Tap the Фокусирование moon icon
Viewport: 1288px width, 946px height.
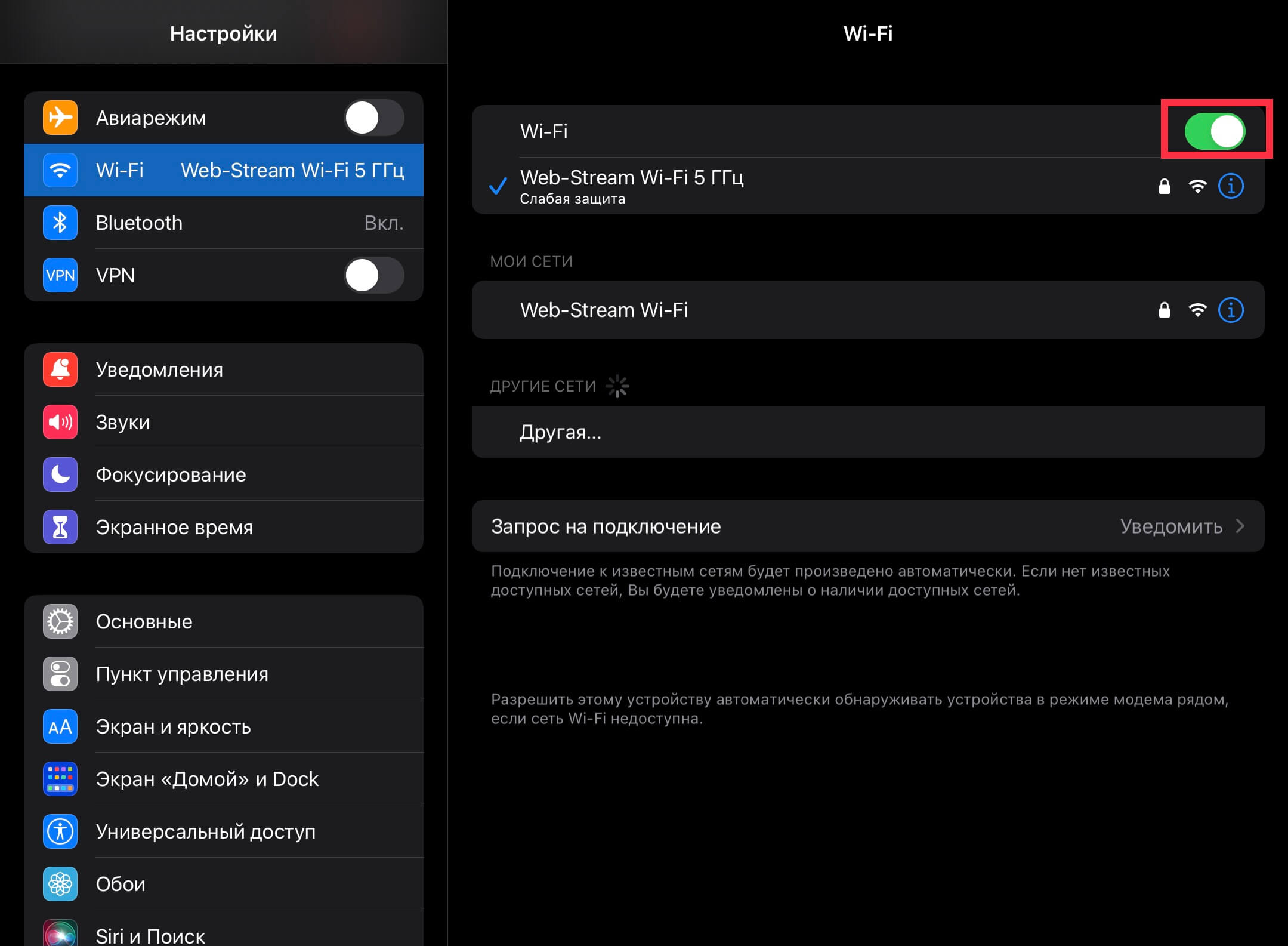tap(60, 474)
